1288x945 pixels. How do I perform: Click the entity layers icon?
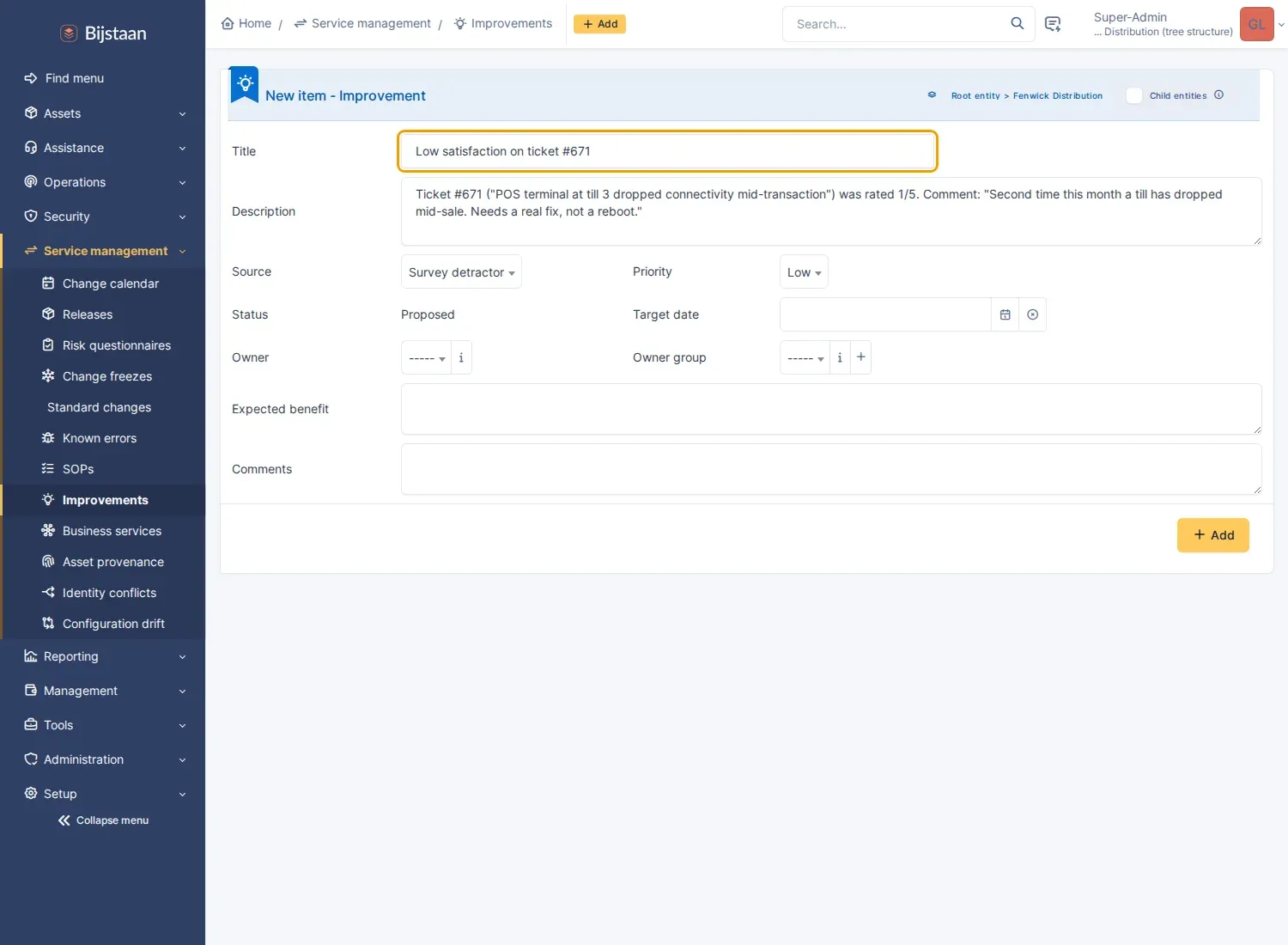[932, 95]
